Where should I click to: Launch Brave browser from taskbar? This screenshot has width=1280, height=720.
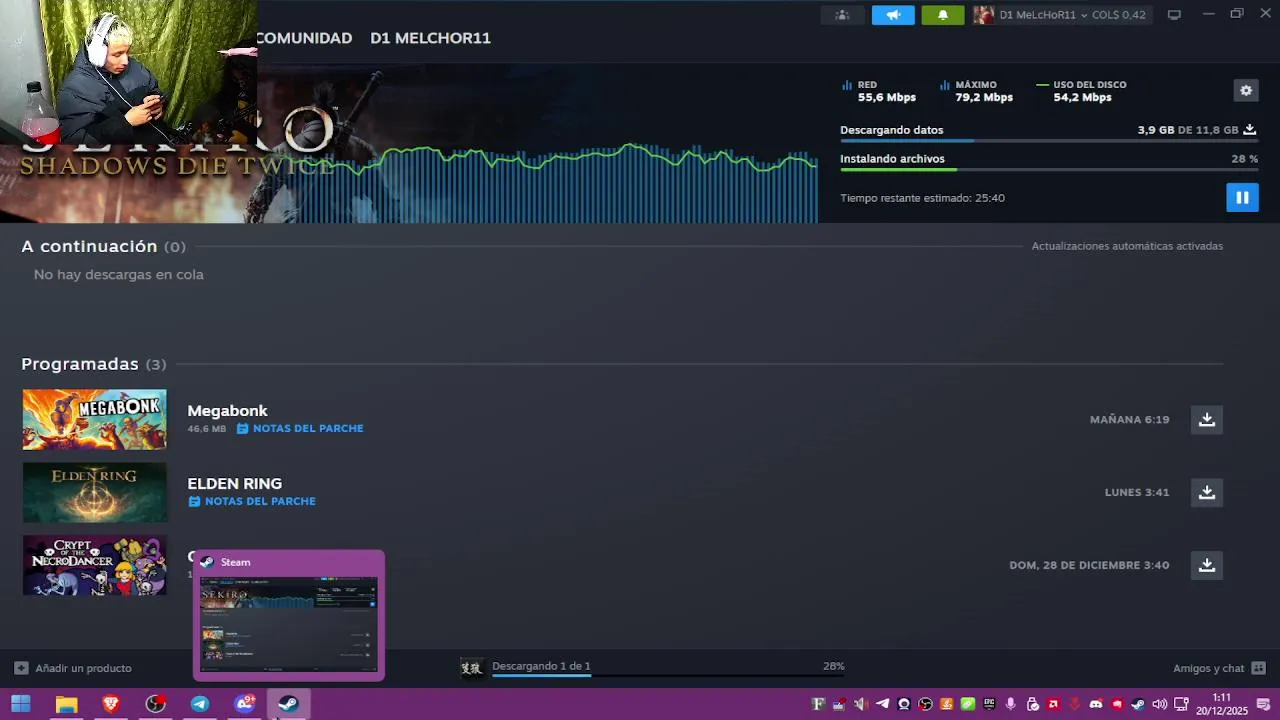(111, 704)
